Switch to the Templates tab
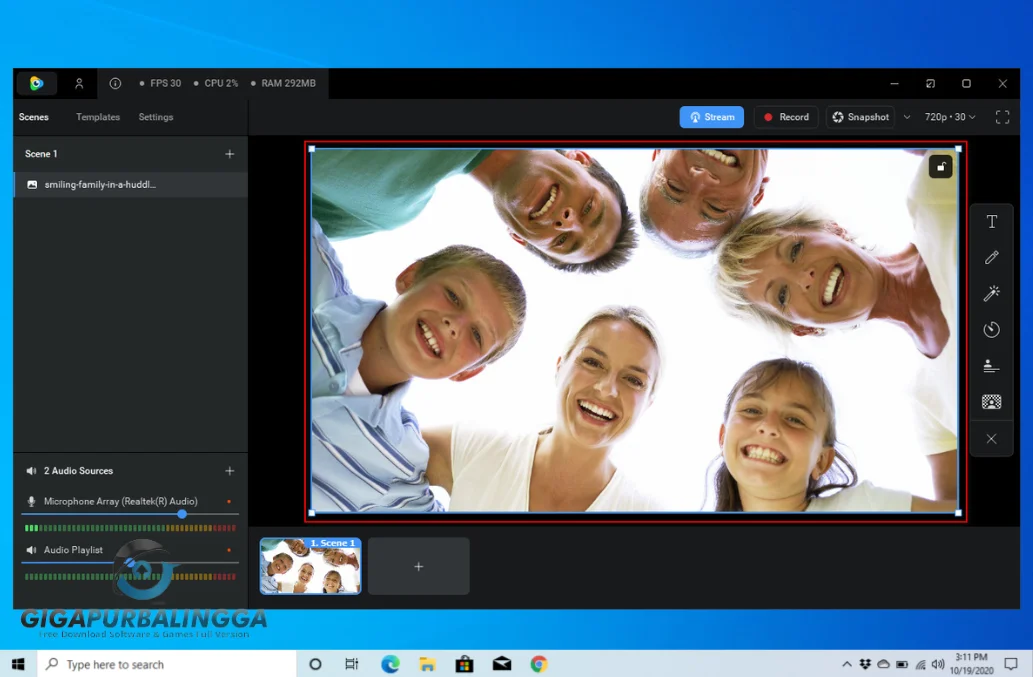The image size is (1033, 677). 98,117
